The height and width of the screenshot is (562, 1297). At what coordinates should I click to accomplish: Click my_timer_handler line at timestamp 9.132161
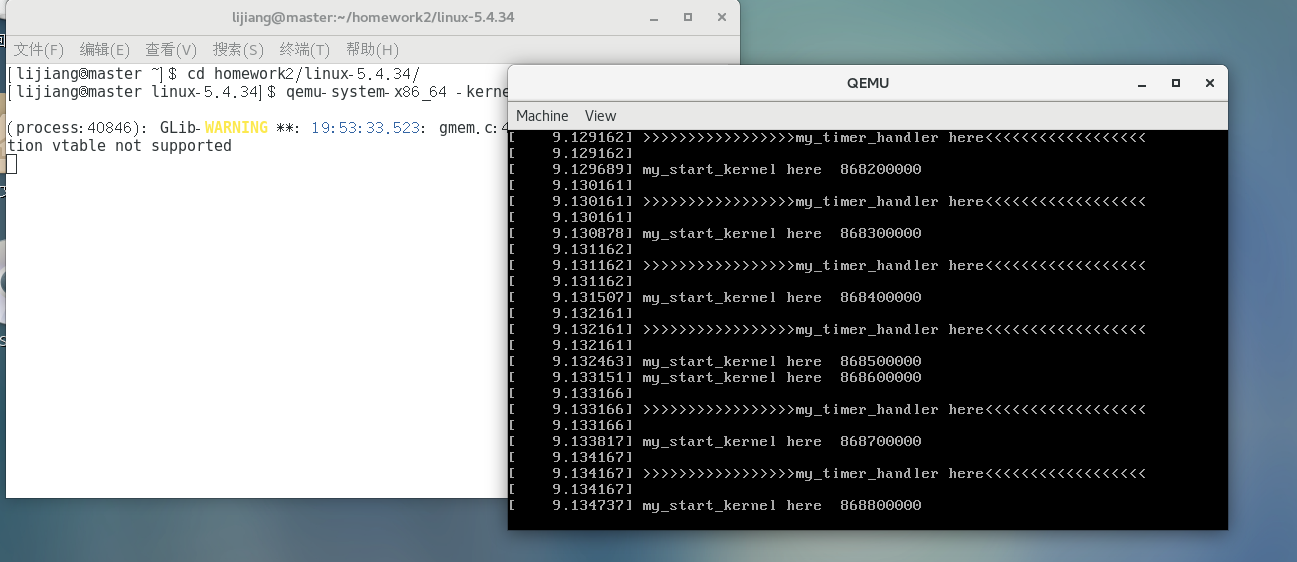pyautogui.click(x=893, y=330)
